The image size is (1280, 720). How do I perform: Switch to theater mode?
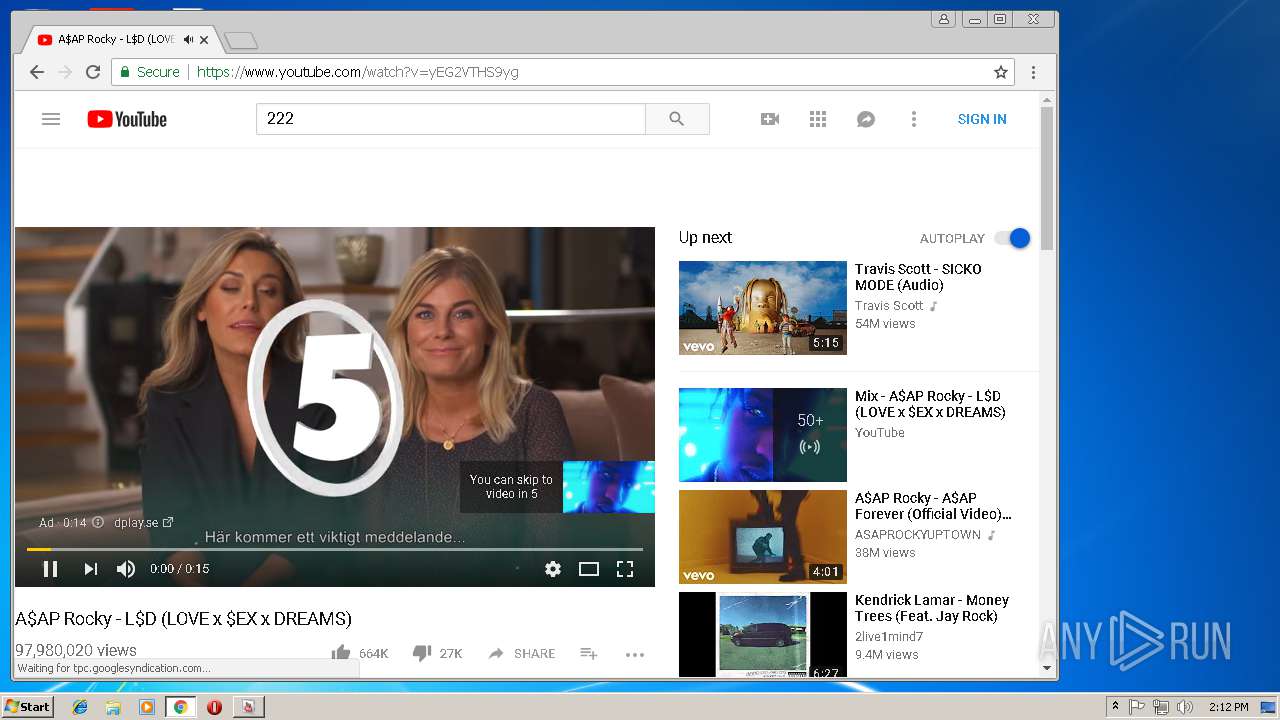point(589,569)
